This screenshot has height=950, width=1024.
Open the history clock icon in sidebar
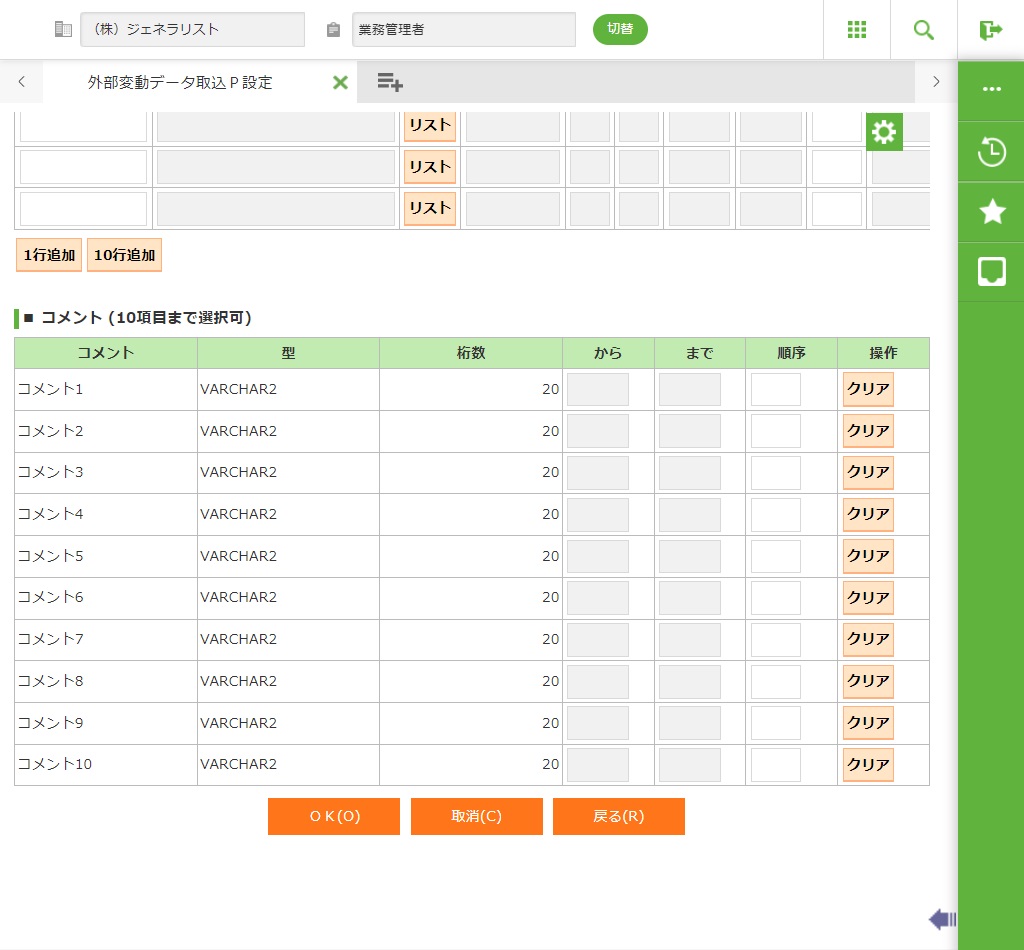point(991,152)
